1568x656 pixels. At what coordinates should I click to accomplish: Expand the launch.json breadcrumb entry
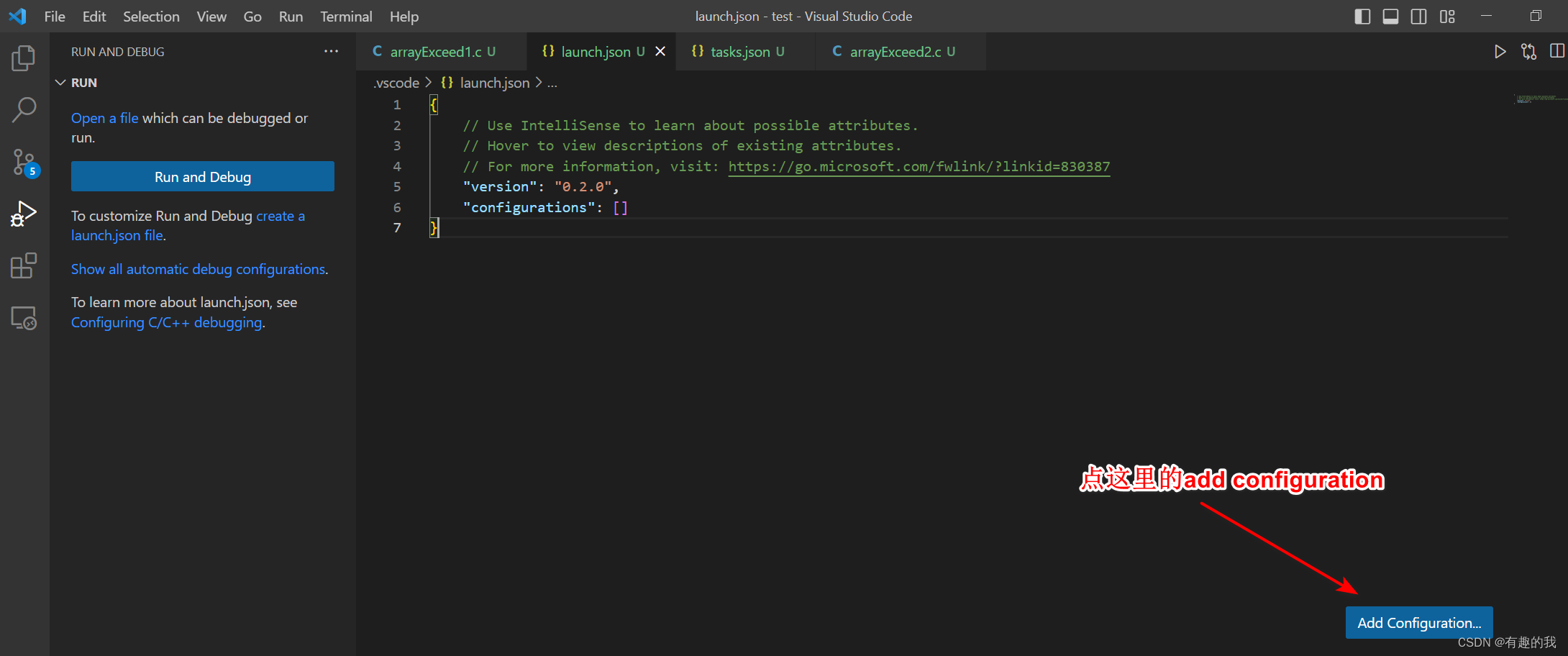click(494, 83)
